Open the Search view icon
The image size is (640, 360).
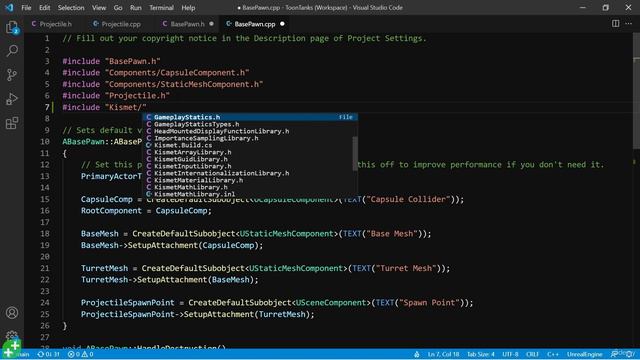pyautogui.click(x=12, y=51)
